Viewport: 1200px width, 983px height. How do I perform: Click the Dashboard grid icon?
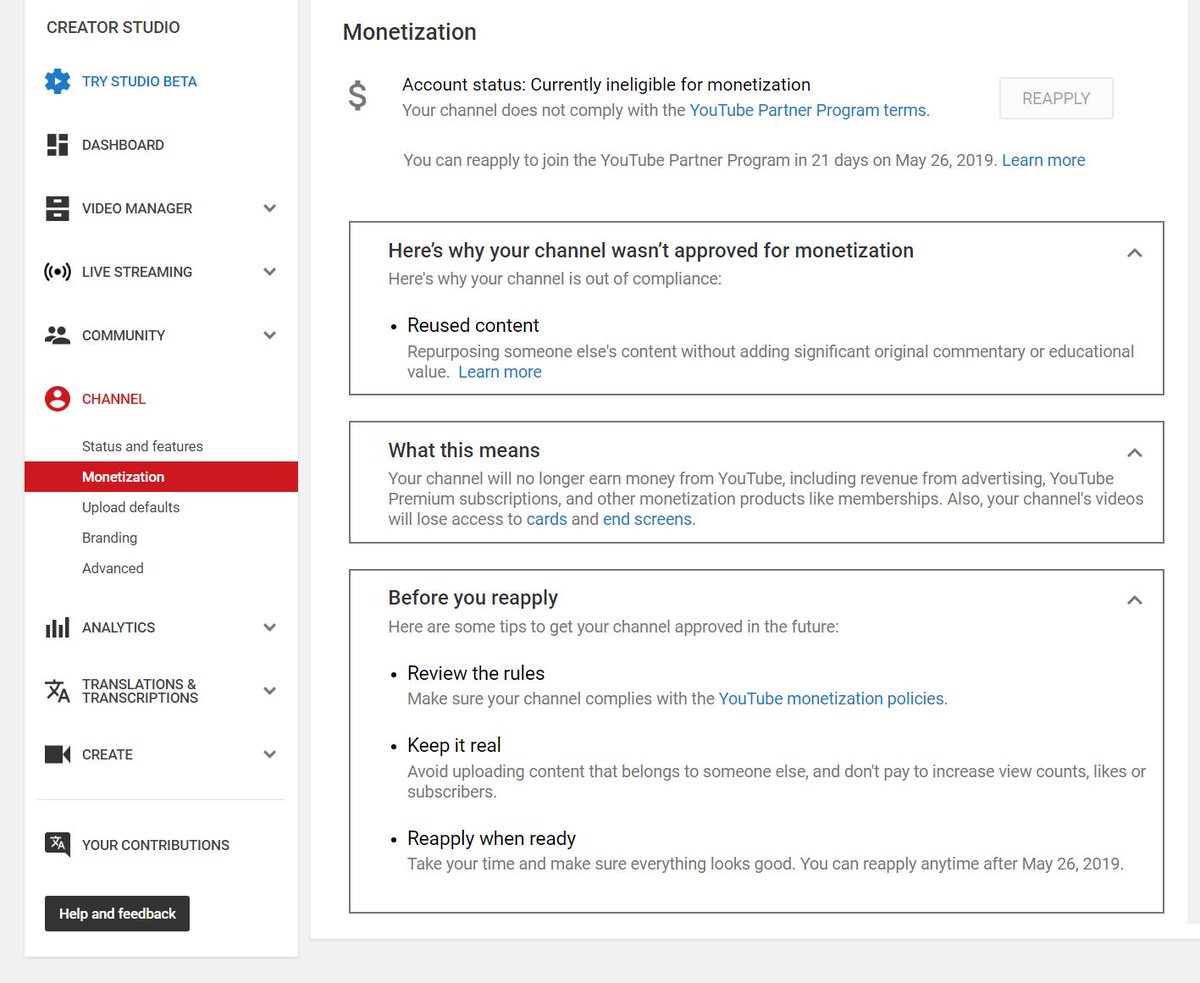58,145
